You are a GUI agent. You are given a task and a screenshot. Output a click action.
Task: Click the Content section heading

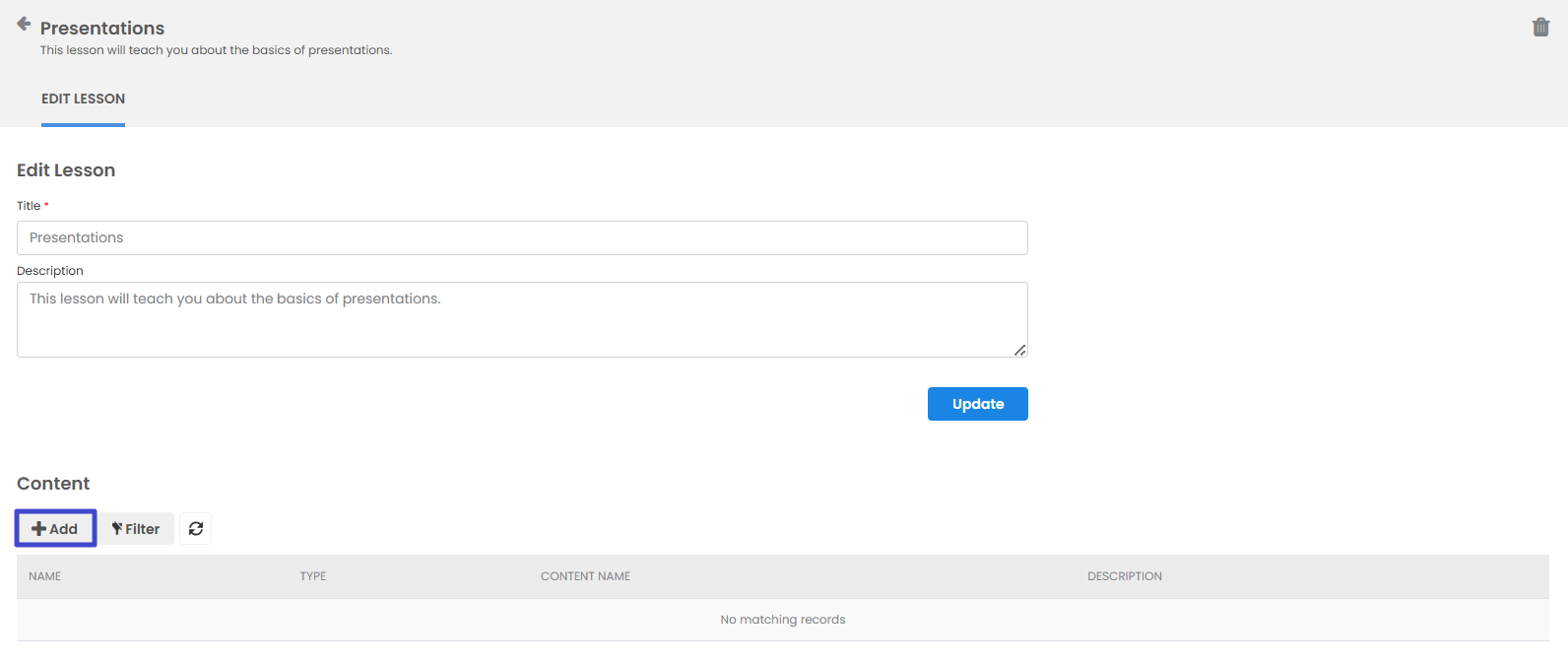coord(53,484)
